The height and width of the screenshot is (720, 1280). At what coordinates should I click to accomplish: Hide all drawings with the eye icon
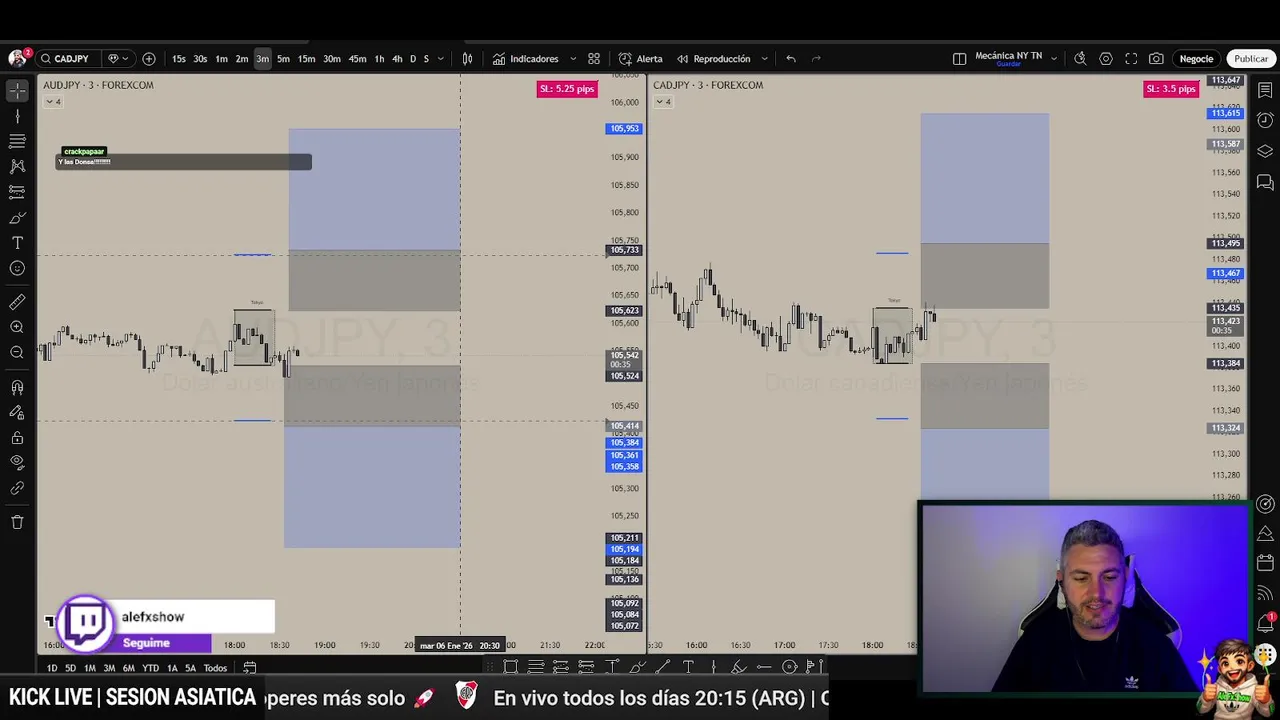click(x=17, y=462)
